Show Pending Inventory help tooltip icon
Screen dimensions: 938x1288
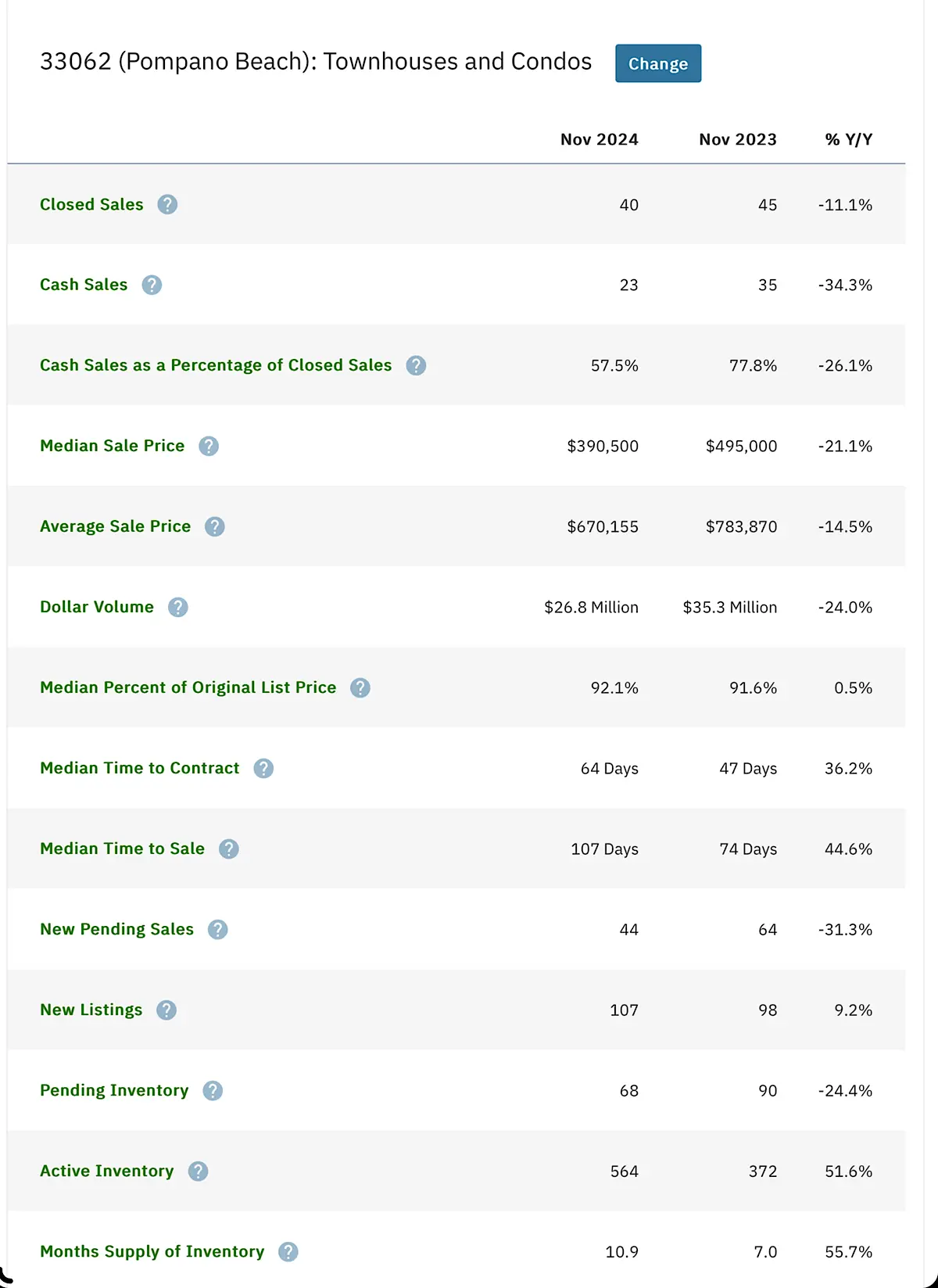click(x=213, y=1090)
